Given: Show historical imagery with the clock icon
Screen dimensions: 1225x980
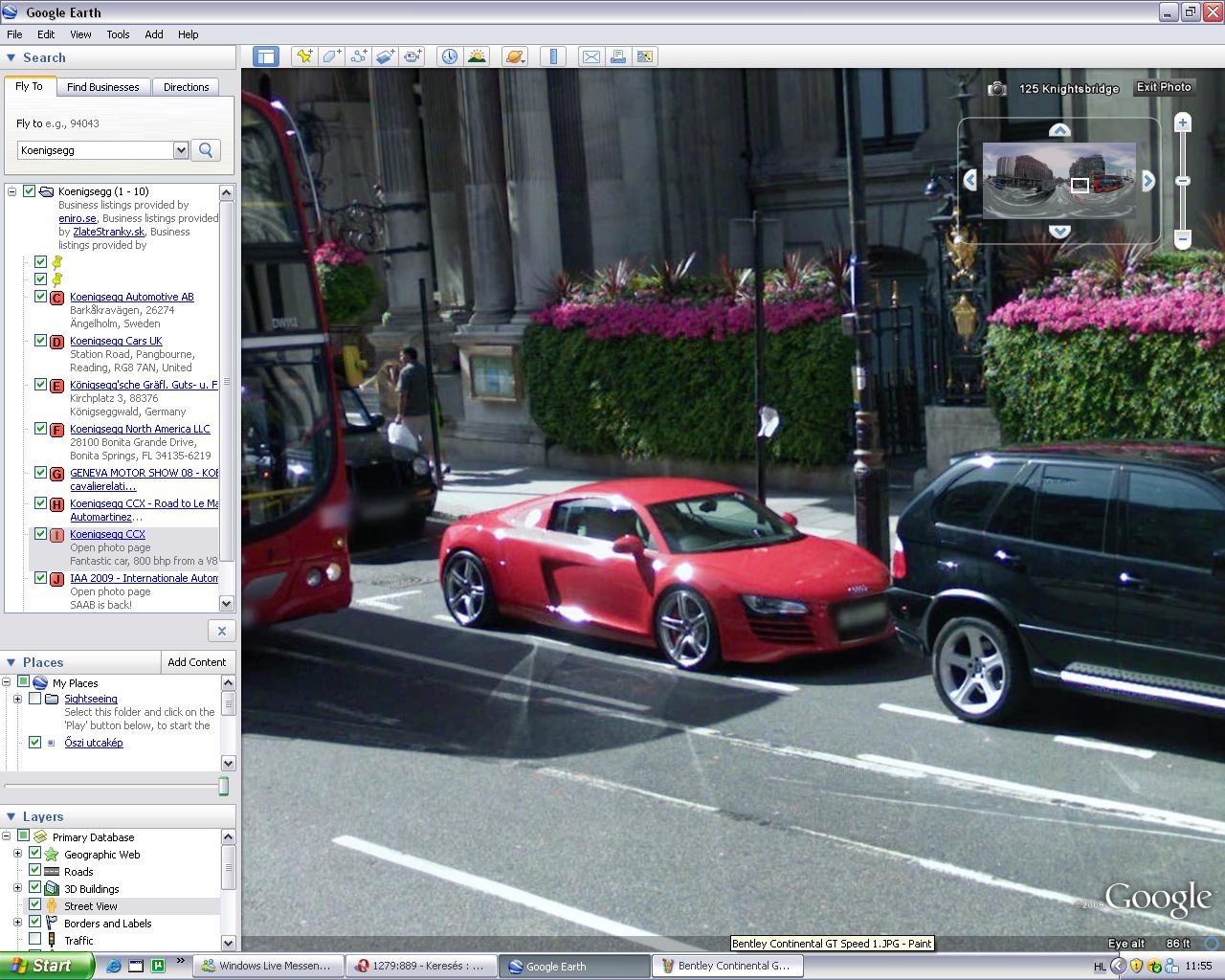Looking at the screenshot, I should click(450, 56).
